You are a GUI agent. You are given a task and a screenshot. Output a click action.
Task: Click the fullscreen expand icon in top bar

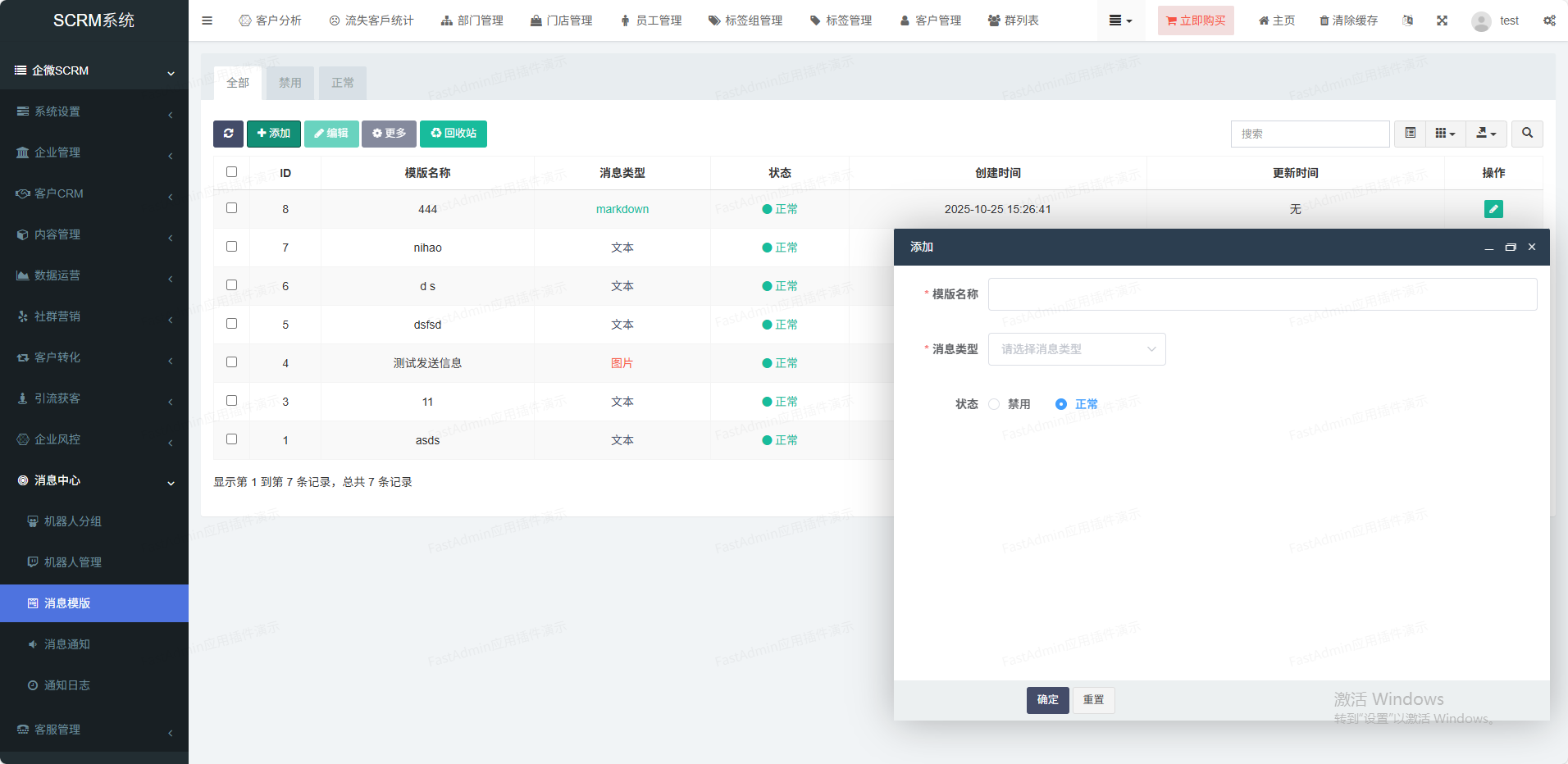pos(1442,20)
